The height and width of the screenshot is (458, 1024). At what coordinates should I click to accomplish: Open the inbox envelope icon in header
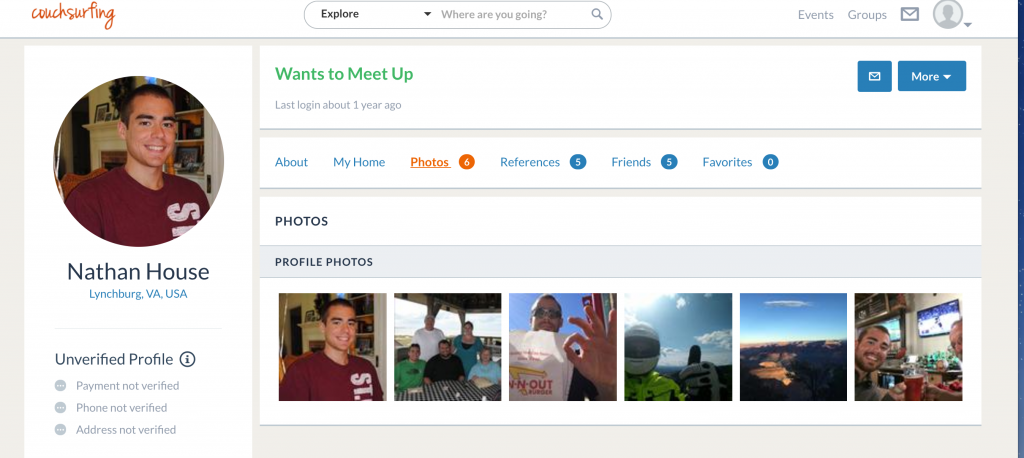tap(909, 15)
